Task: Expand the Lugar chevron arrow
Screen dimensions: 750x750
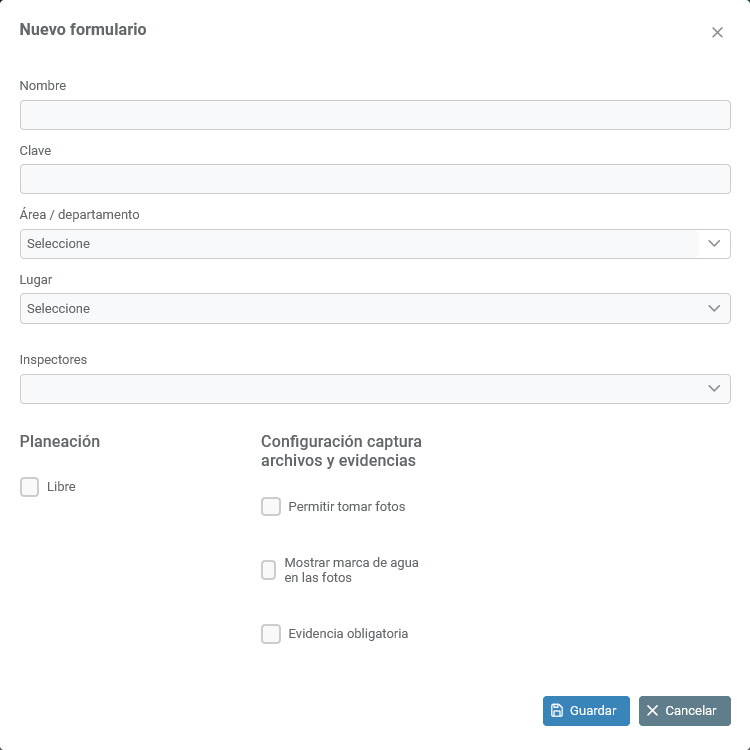Action: [x=714, y=309]
